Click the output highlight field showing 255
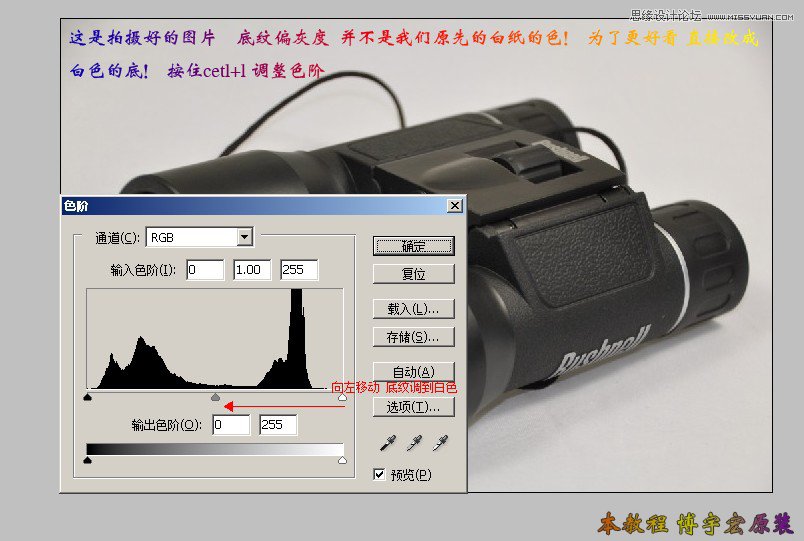804x541 pixels. pos(278,425)
